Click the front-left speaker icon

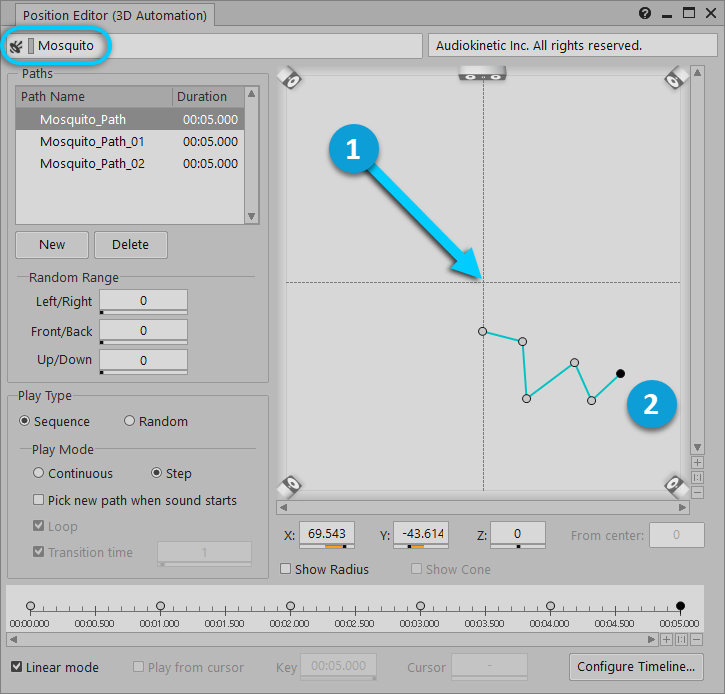pos(290,77)
